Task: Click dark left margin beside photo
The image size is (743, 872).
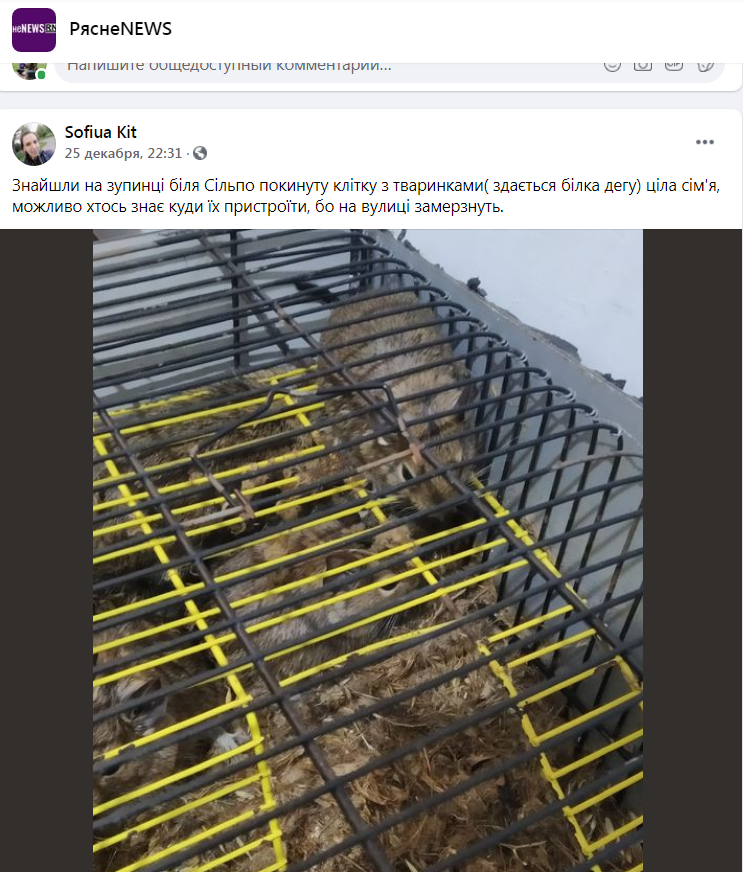Action: point(46,551)
